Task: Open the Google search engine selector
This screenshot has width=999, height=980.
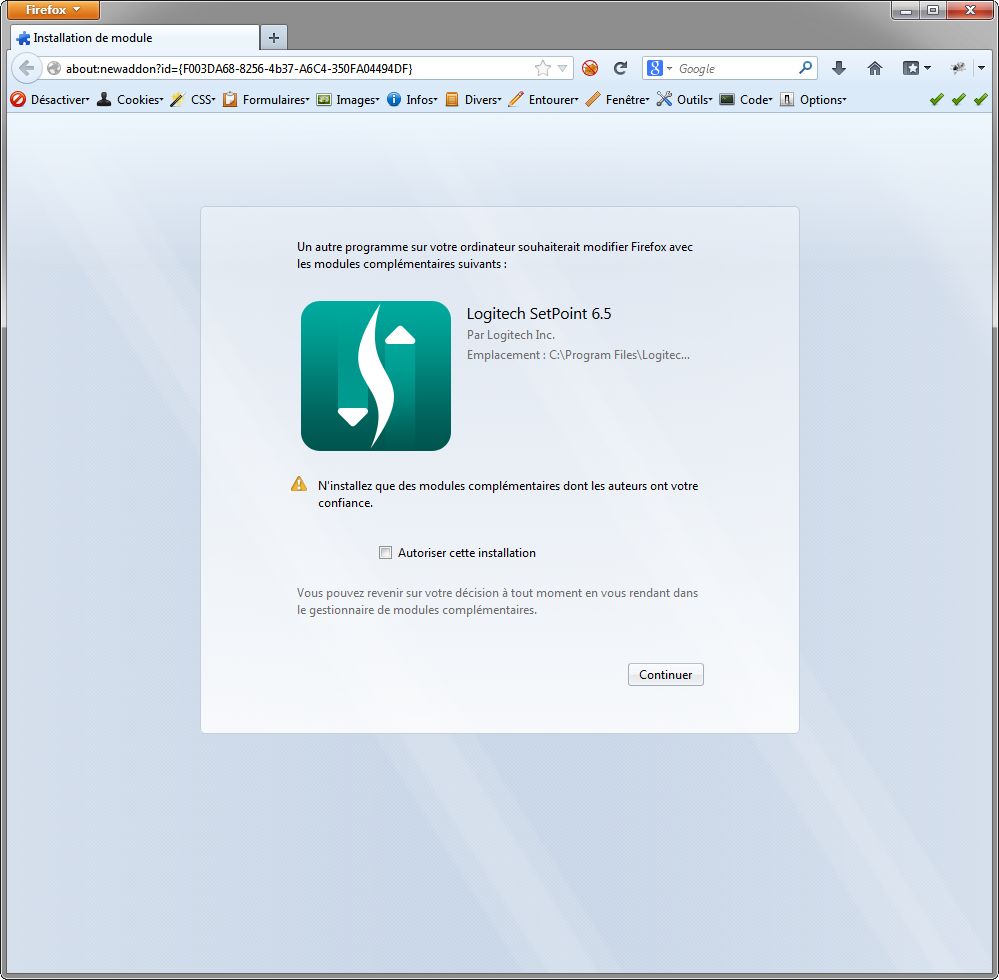Action: (659, 68)
